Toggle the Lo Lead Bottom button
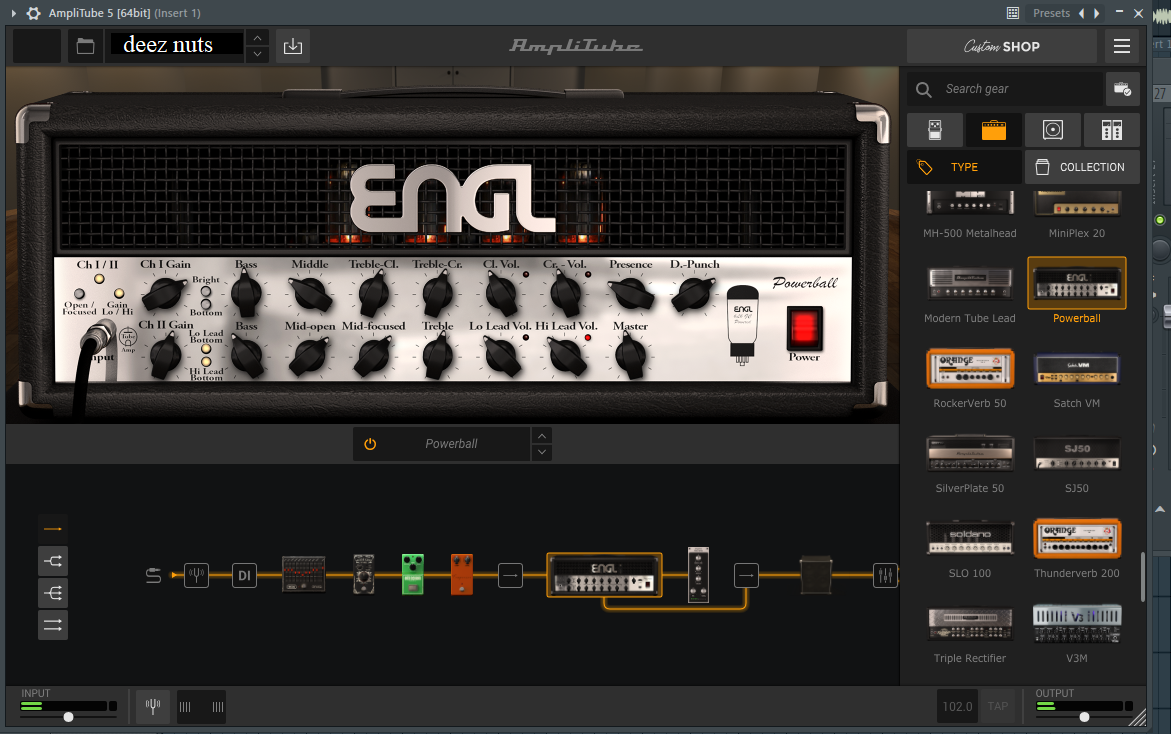Viewport: 1171px width, 734px height. coord(205,349)
